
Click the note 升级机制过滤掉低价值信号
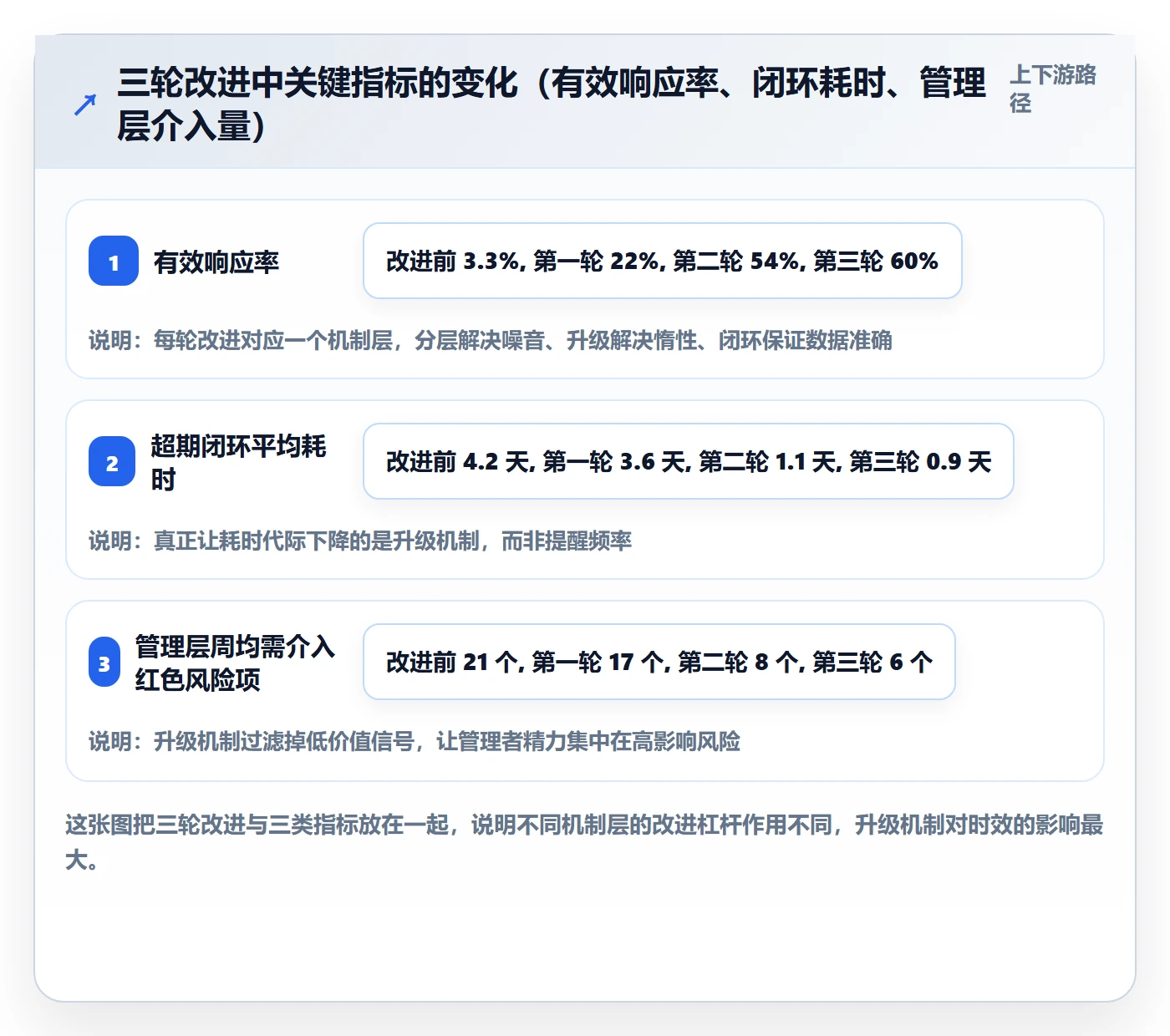pos(415,741)
